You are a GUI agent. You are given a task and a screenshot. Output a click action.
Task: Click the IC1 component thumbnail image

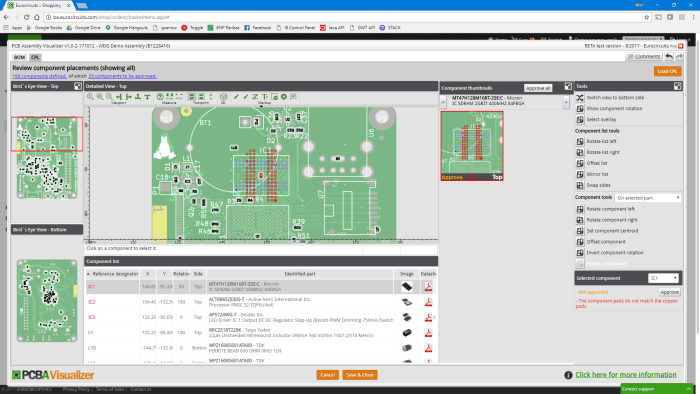[472, 146]
